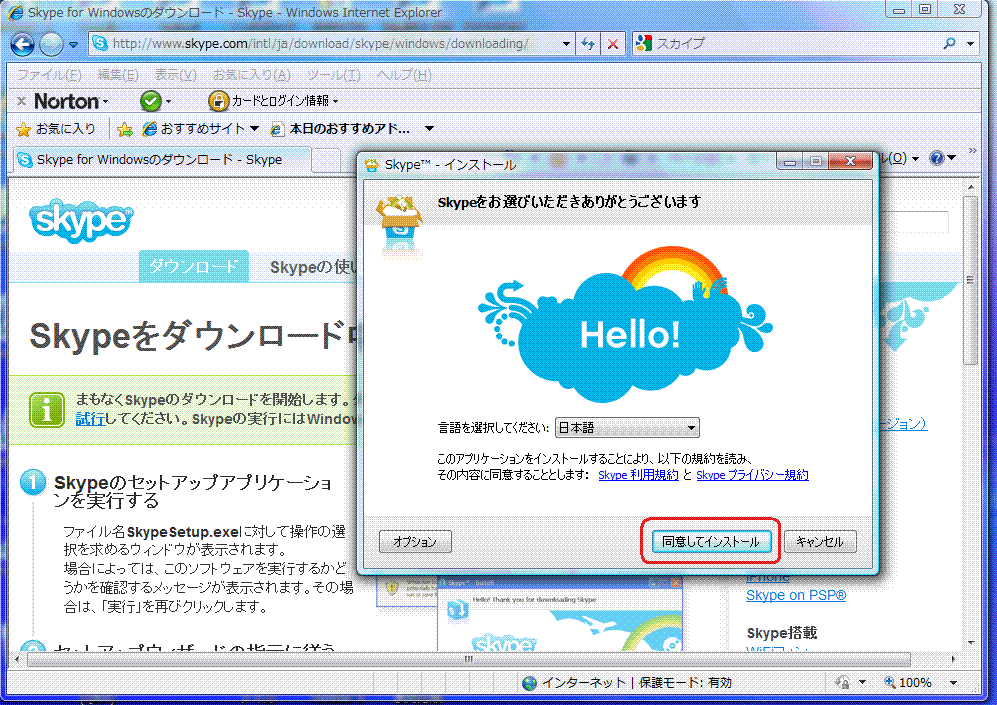Click the Norton padlock identity icon
Viewport: 997px width, 705px height.
coord(218,100)
